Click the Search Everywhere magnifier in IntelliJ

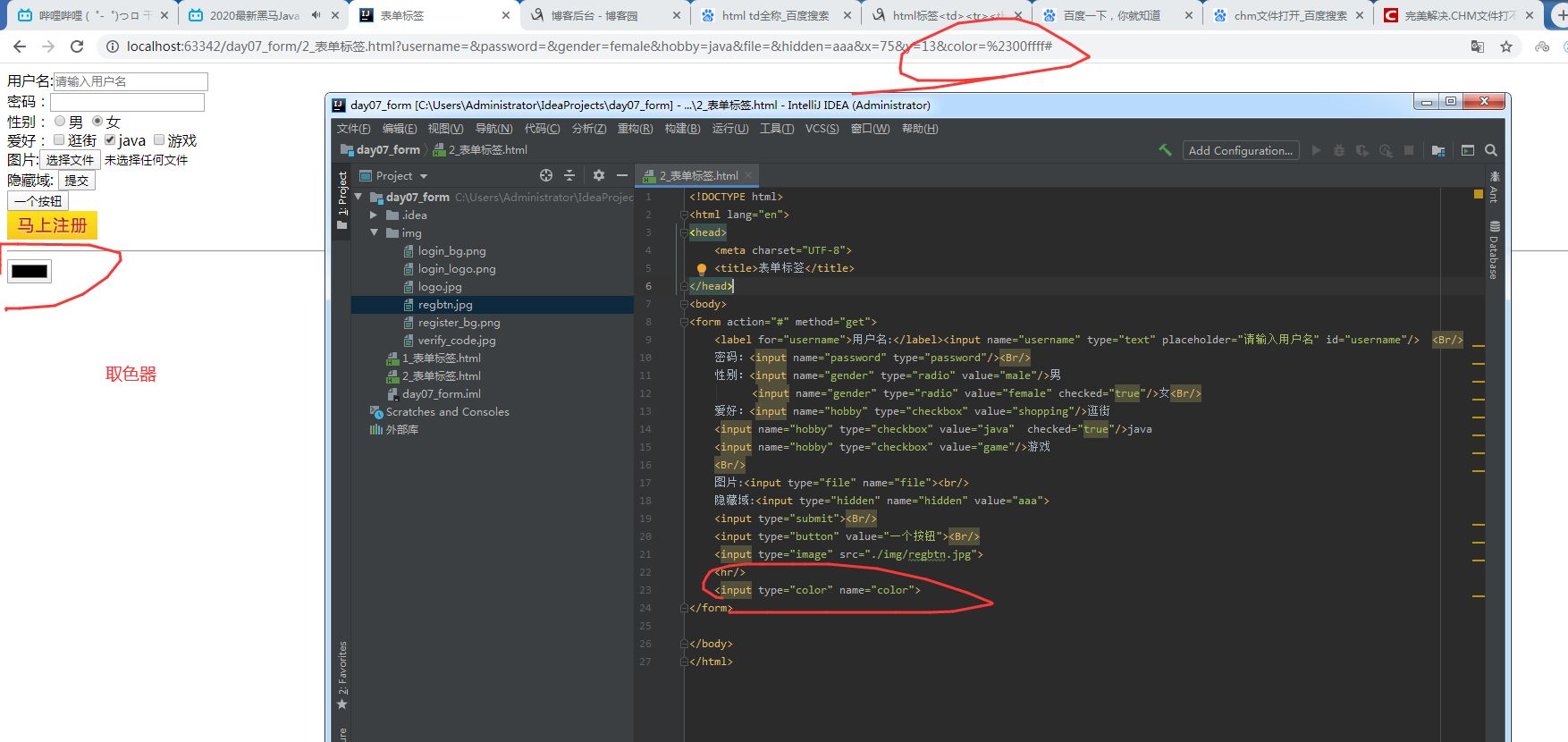click(x=1491, y=150)
